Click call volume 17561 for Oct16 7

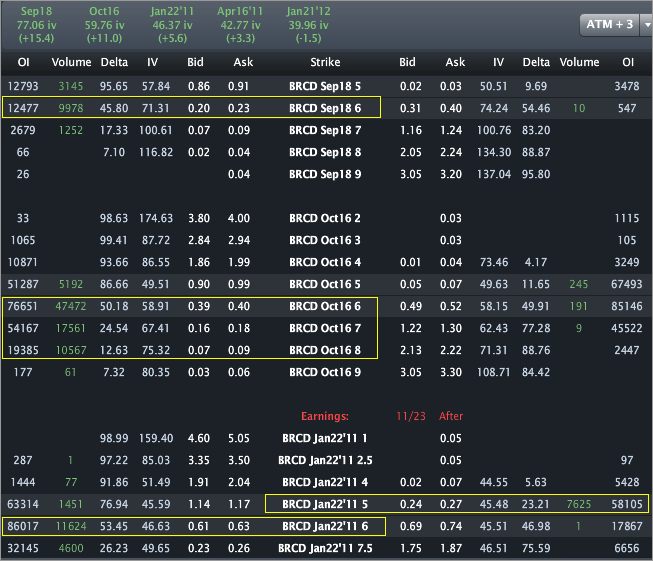71,328
